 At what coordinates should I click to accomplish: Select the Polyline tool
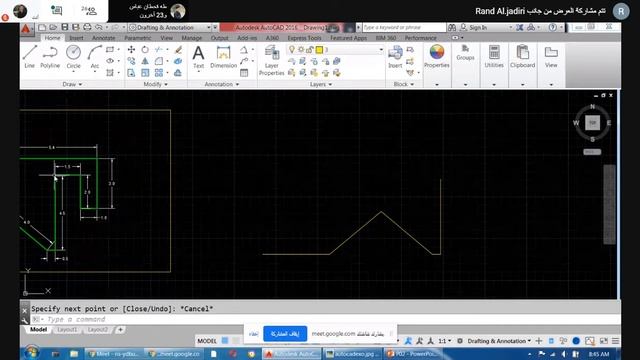tap(50, 56)
